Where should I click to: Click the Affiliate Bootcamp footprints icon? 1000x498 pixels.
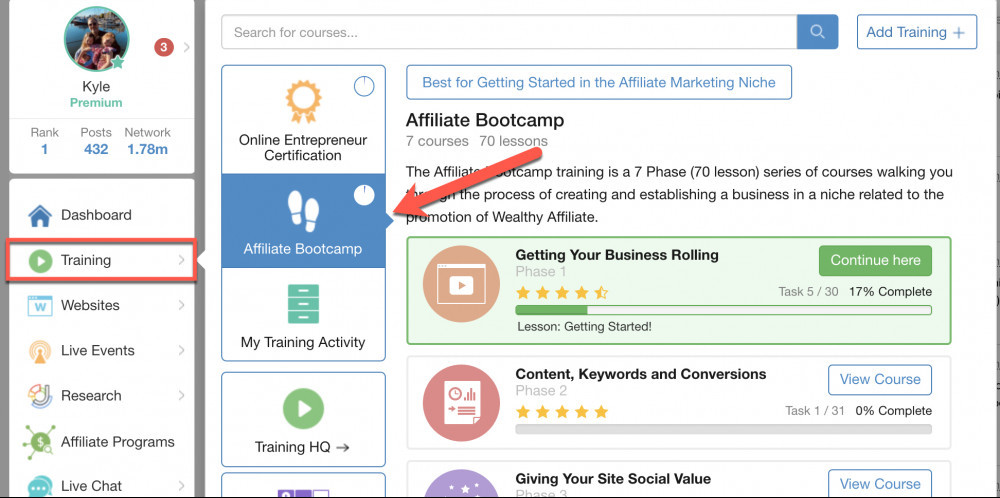pyautogui.click(x=303, y=209)
